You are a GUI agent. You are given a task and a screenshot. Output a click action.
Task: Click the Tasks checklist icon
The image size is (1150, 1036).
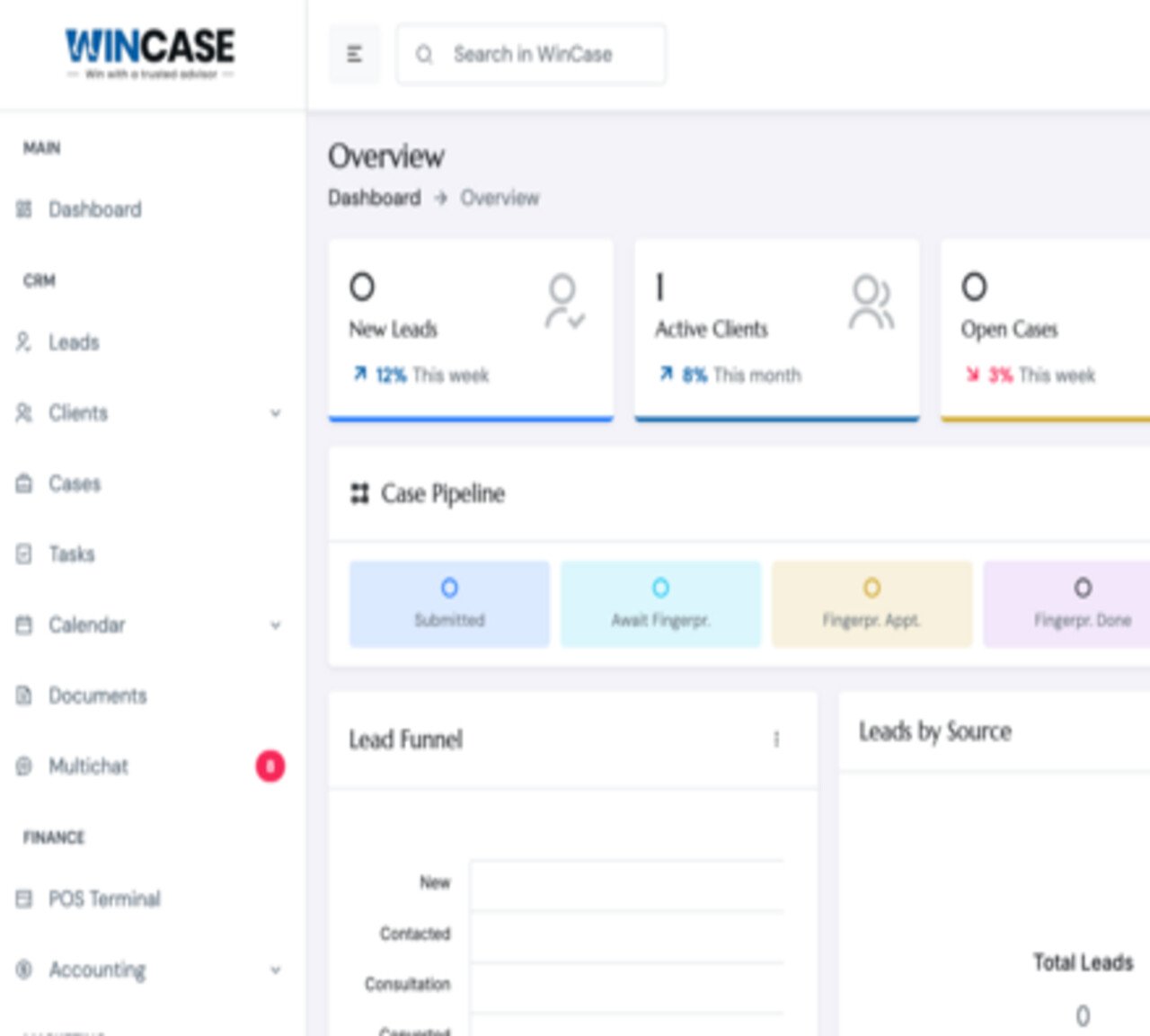[x=24, y=553]
